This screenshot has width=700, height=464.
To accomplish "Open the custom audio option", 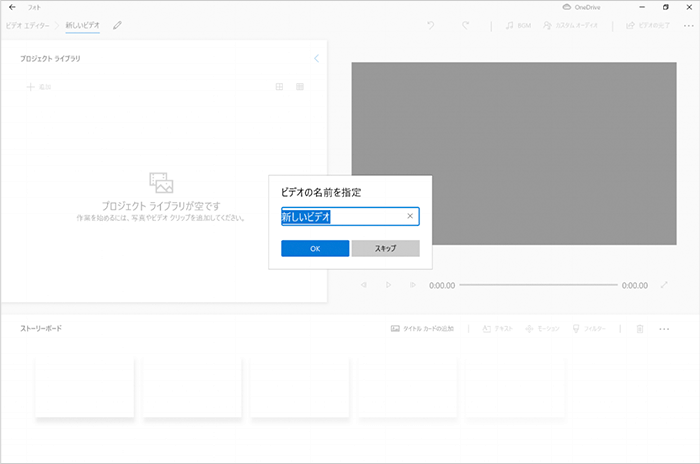I will [x=570, y=25].
